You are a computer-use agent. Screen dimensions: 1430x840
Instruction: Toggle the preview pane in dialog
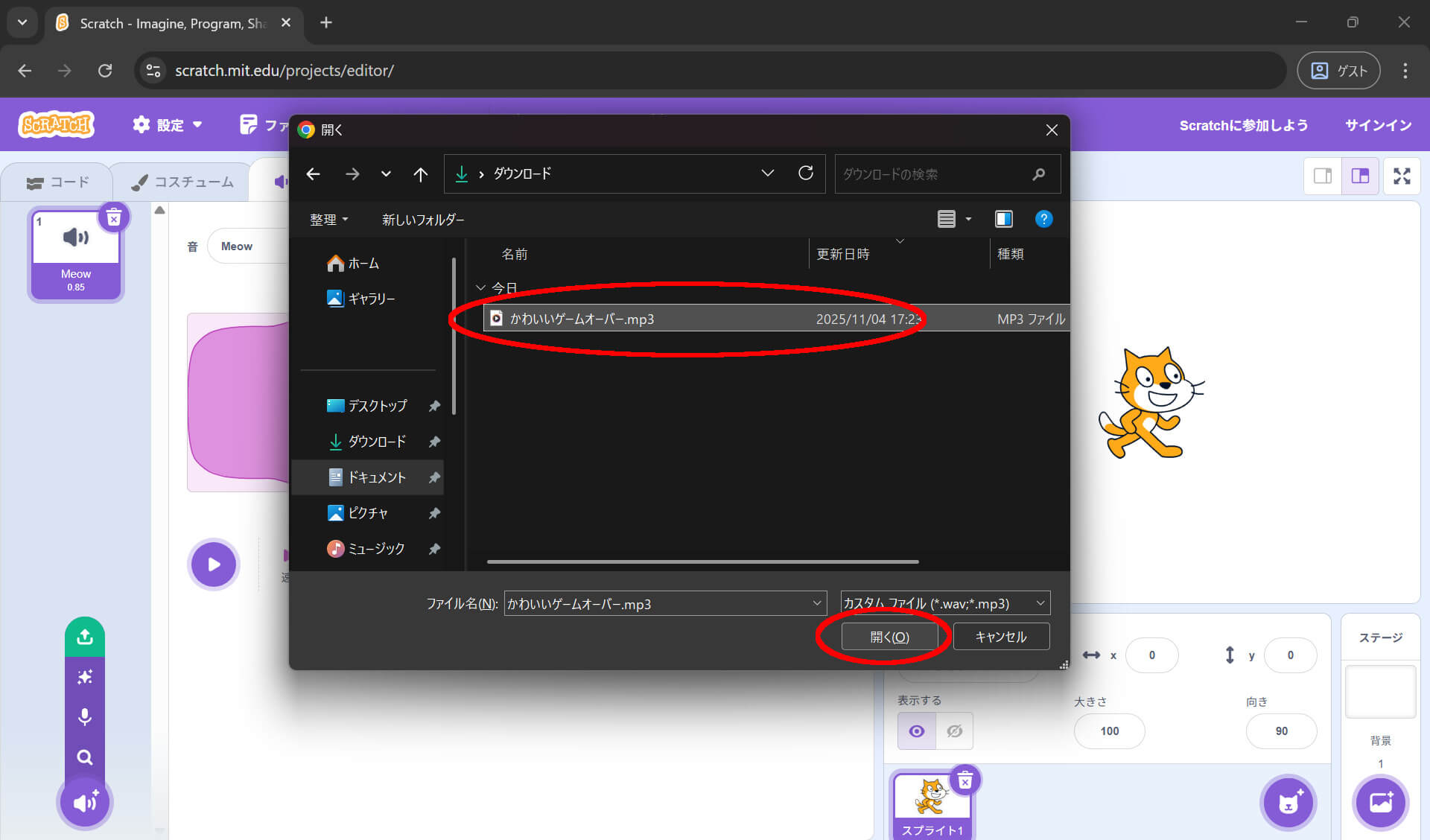(x=1003, y=219)
